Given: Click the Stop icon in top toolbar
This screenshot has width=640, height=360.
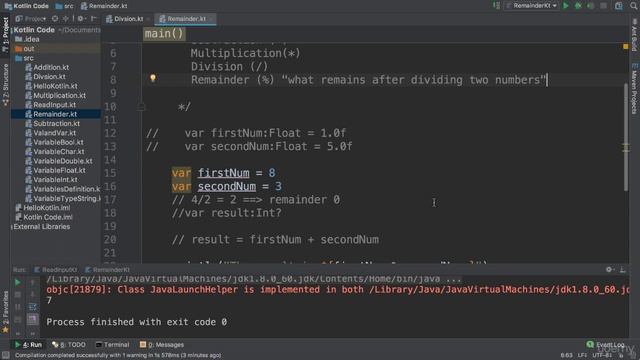Looking at the screenshot, I should [603, 6].
